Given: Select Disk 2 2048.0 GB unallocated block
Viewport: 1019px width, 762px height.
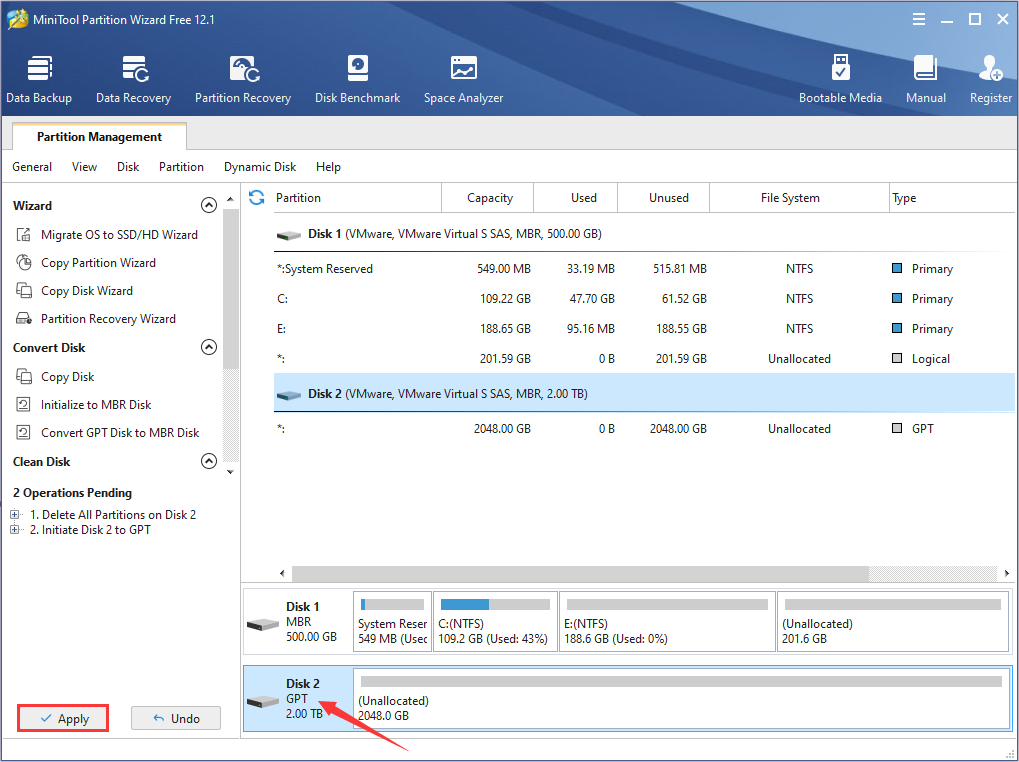Looking at the screenshot, I should tap(681, 699).
